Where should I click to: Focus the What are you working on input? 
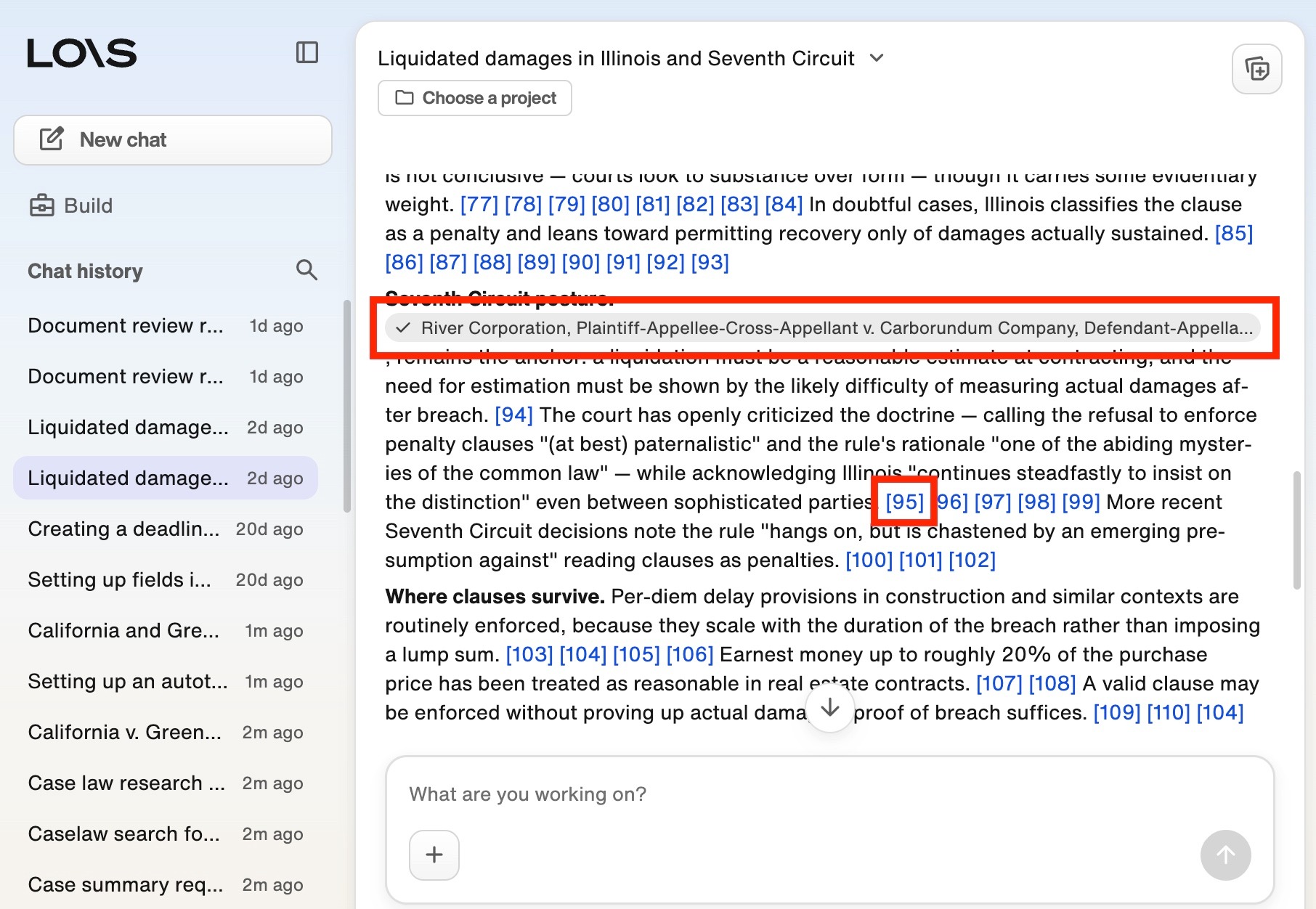(x=829, y=794)
